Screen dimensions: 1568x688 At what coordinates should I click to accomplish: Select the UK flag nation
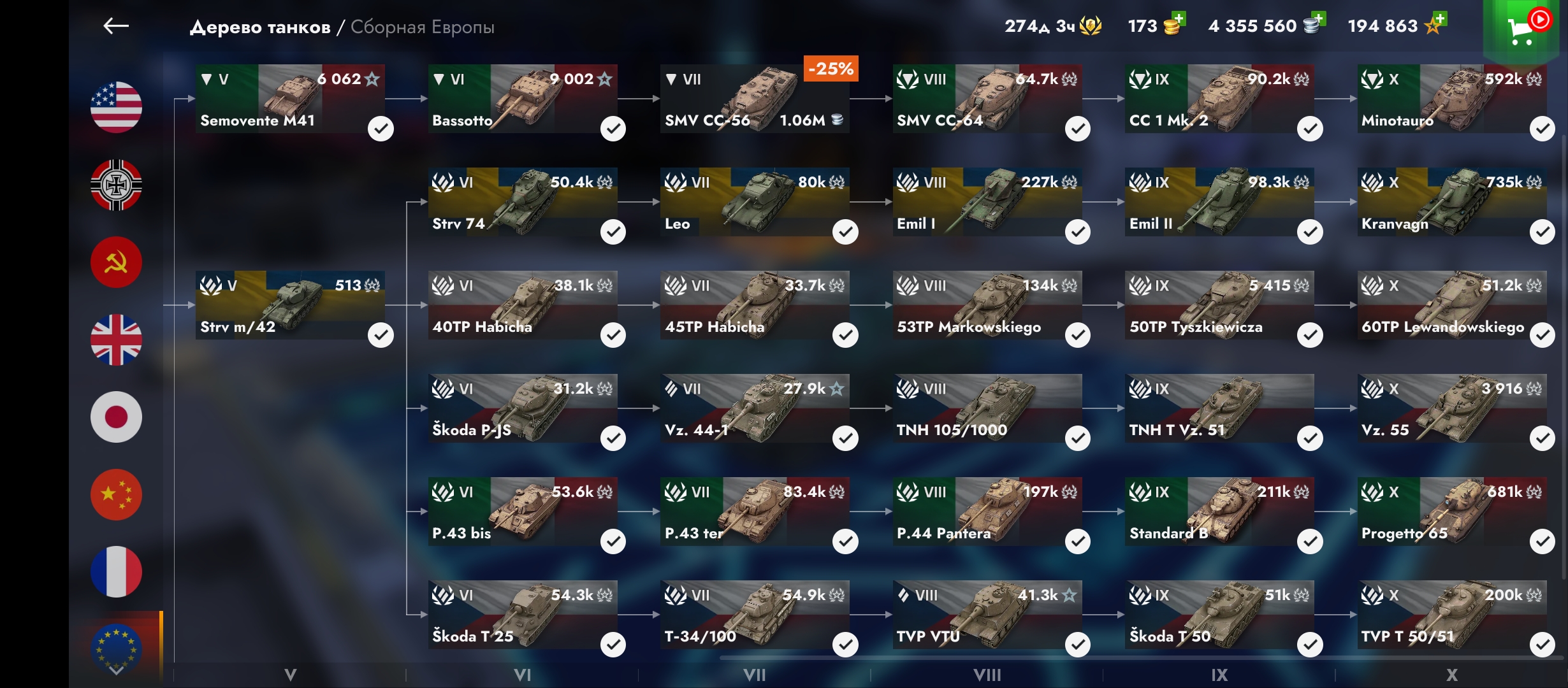click(x=116, y=340)
